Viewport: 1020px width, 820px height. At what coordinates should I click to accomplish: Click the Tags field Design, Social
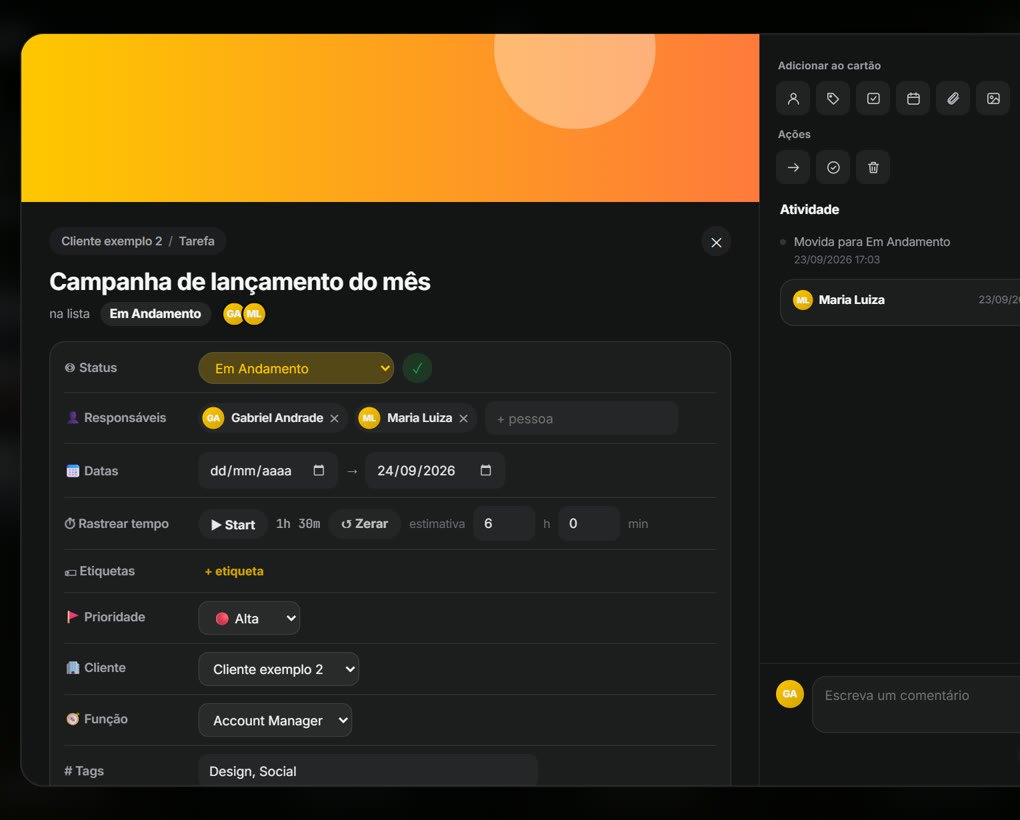pos(368,771)
